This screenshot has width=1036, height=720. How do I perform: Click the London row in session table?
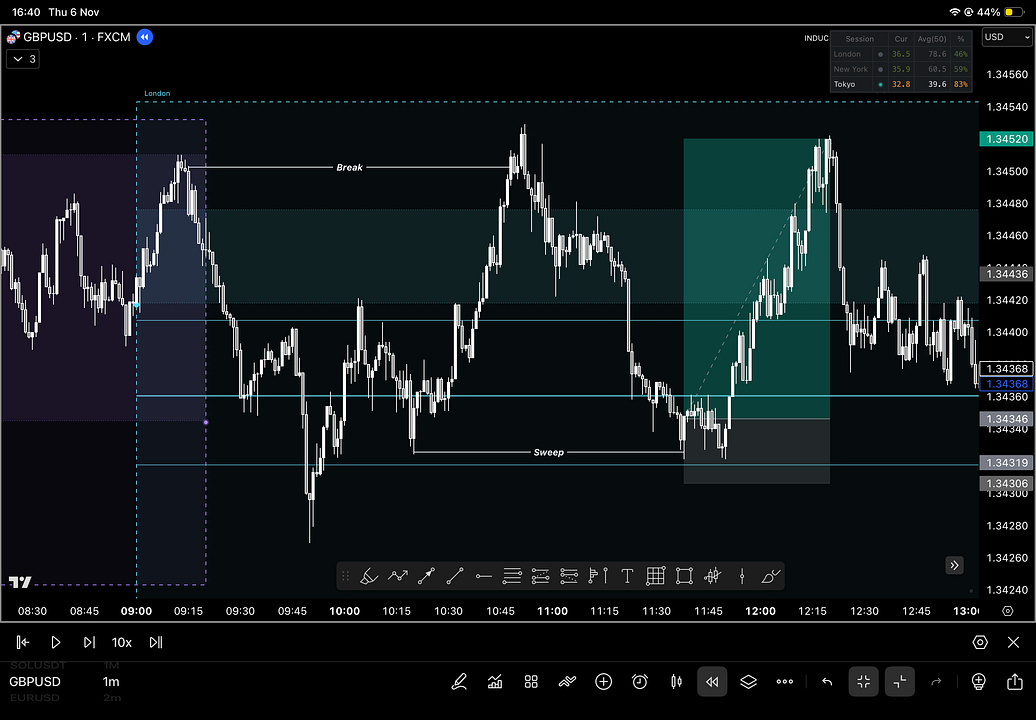900,54
